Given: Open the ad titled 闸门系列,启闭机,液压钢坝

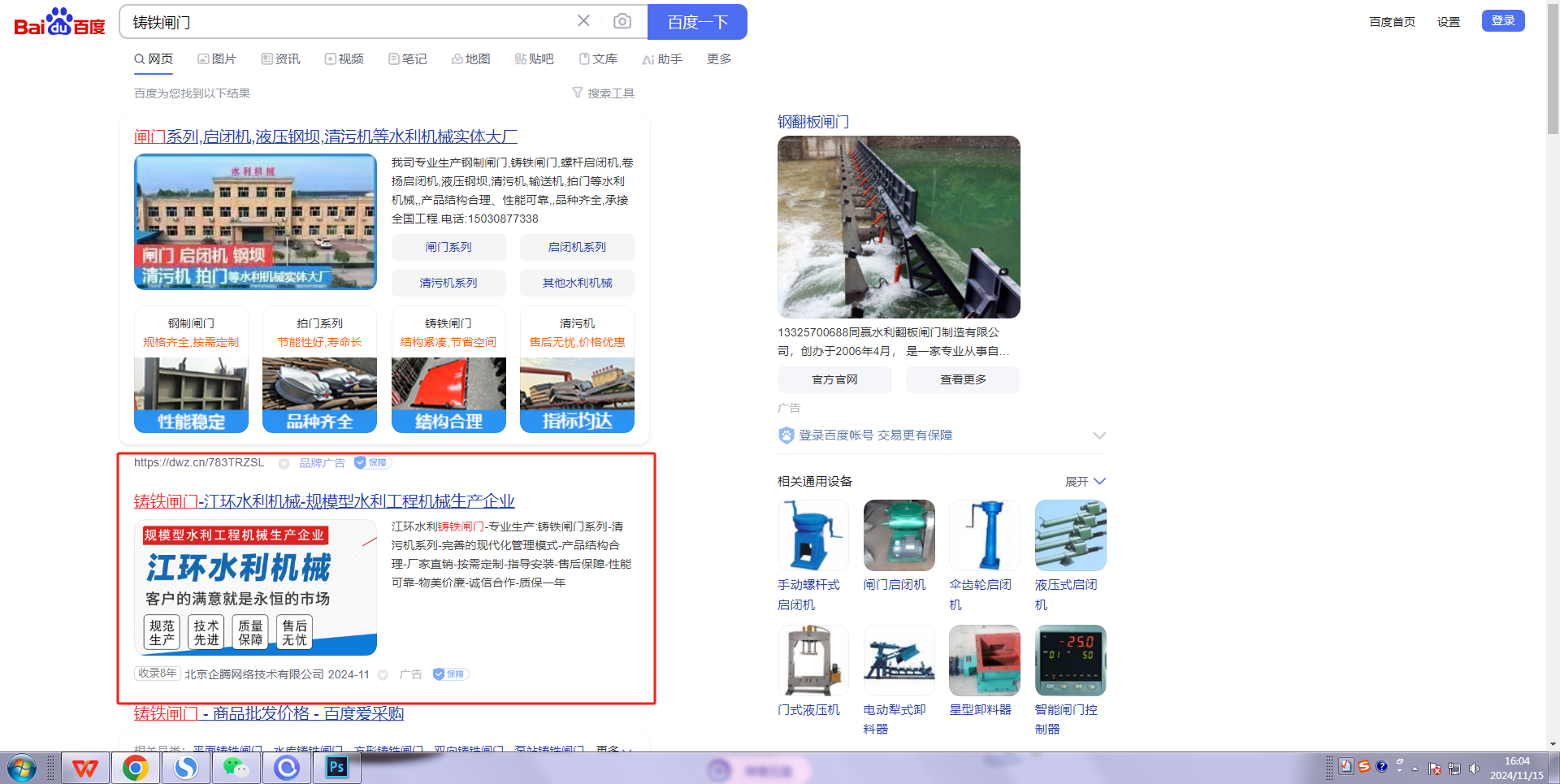Looking at the screenshot, I should pyautogui.click(x=326, y=136).
